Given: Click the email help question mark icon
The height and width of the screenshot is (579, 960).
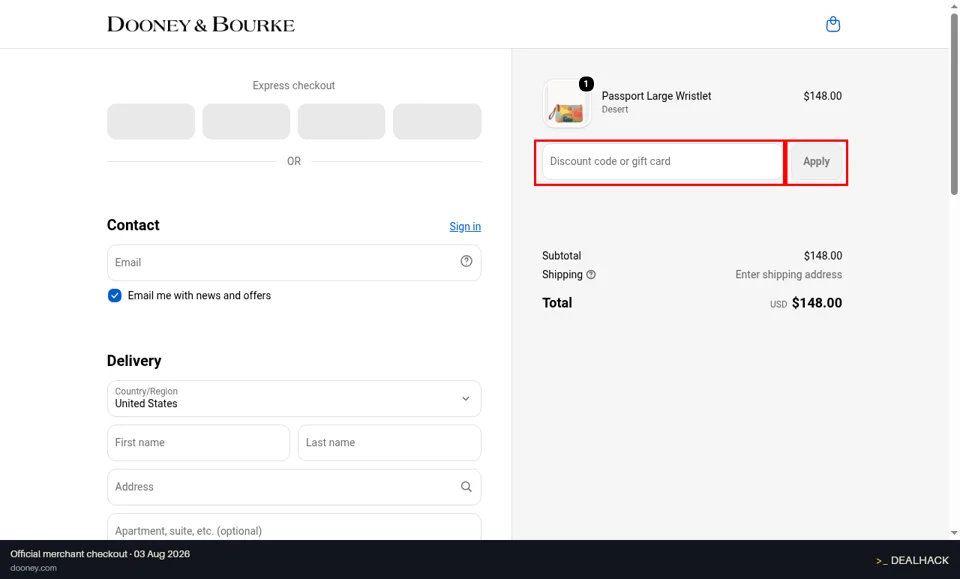Looking at the screenshot, I should pyautogui.click(x=466, y=261).
